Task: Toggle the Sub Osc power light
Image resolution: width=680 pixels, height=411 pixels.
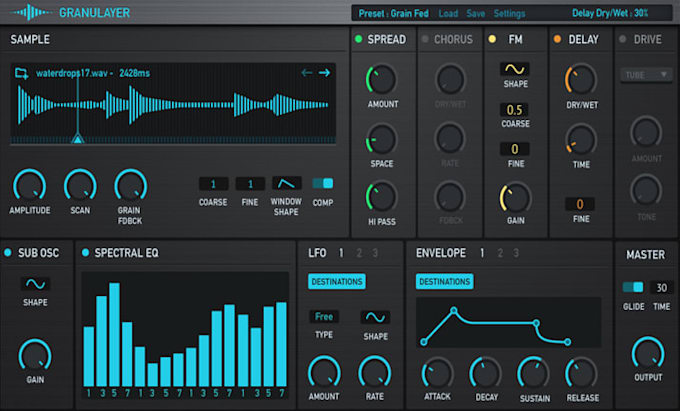Action: click(8, 252)
